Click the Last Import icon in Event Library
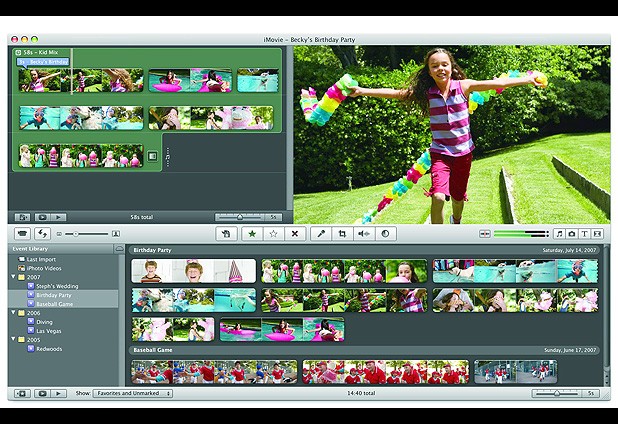618x424 pixels. click(21, 259)
